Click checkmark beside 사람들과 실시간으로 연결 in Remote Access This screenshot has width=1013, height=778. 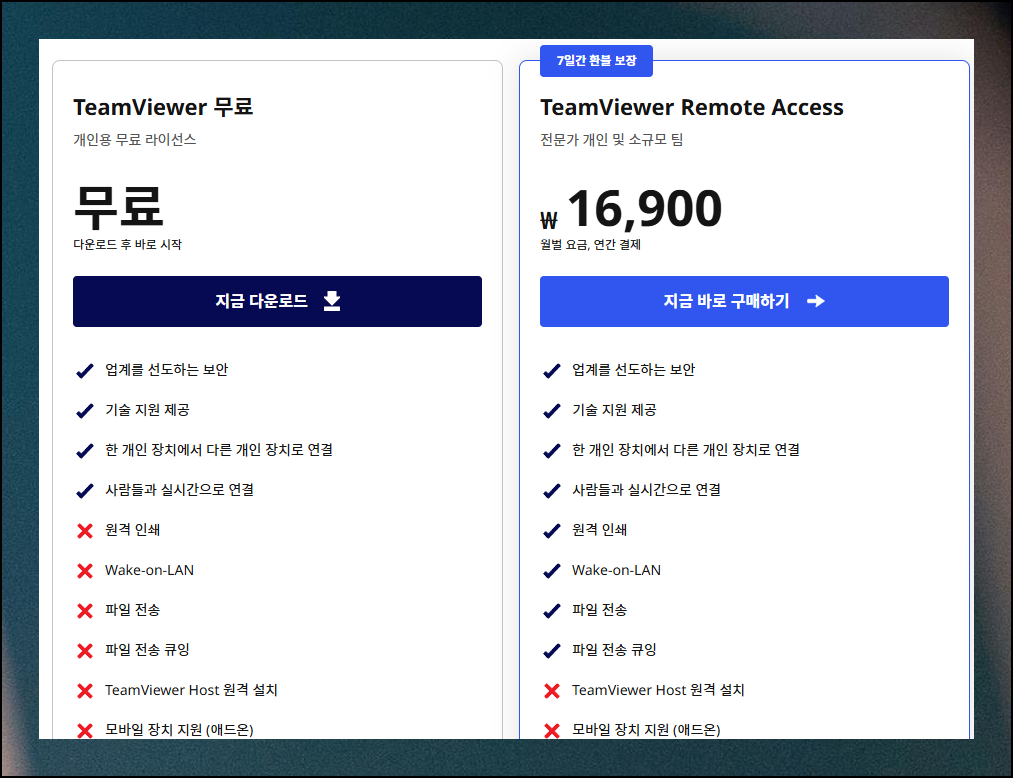coord(552,491)
